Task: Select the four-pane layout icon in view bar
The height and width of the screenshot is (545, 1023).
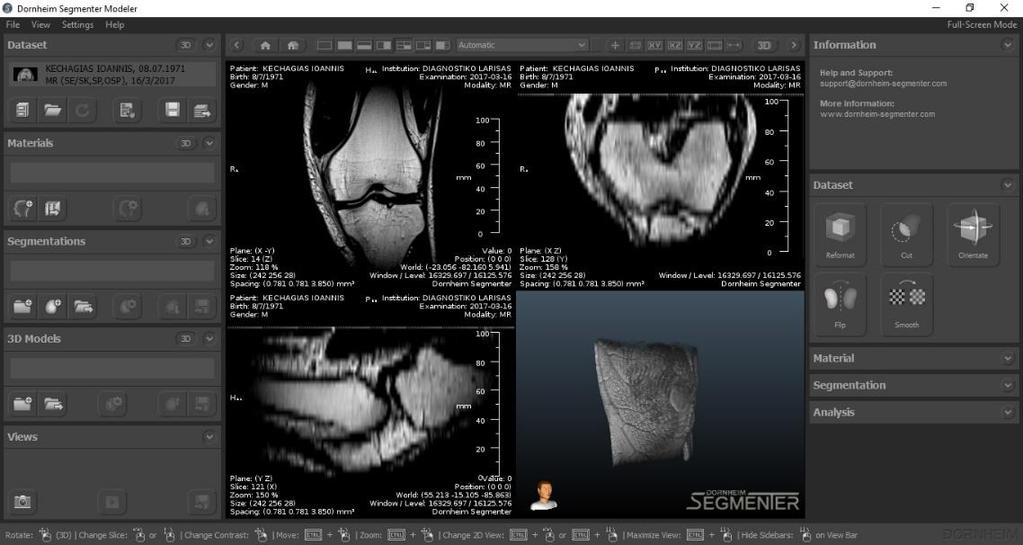Action: click(x=404, y=45)
